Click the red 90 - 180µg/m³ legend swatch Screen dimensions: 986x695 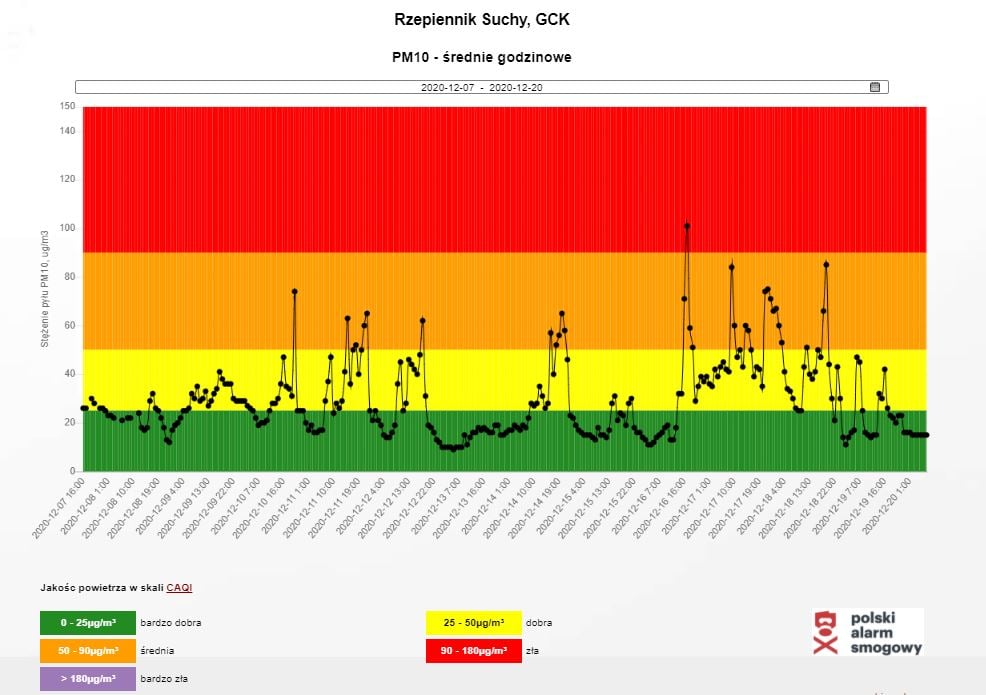pyautogui.click(x=474, y=651)
